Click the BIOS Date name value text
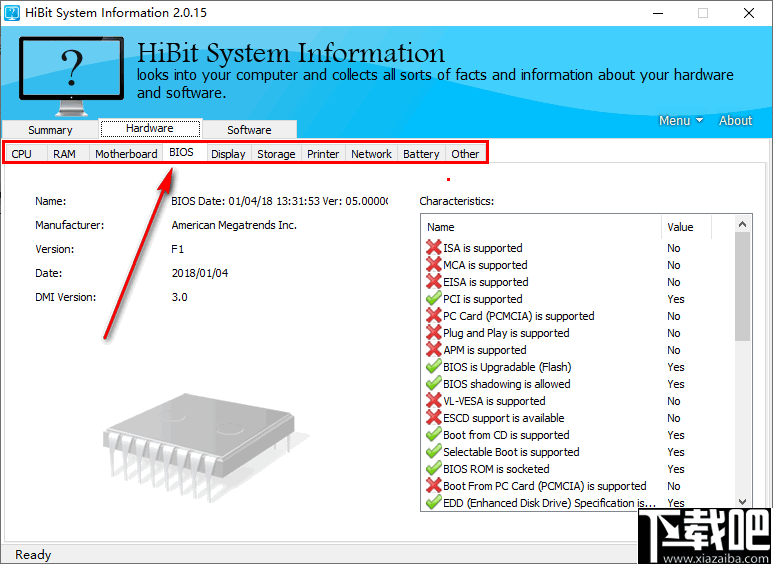 point(280,201)
